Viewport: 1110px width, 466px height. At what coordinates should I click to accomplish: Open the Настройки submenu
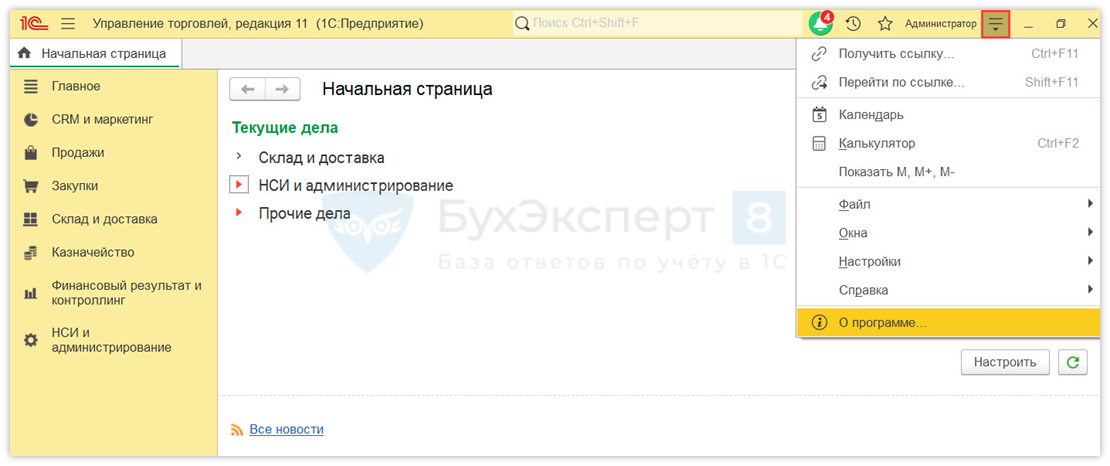pyautogui.click(x=949, y=261)
